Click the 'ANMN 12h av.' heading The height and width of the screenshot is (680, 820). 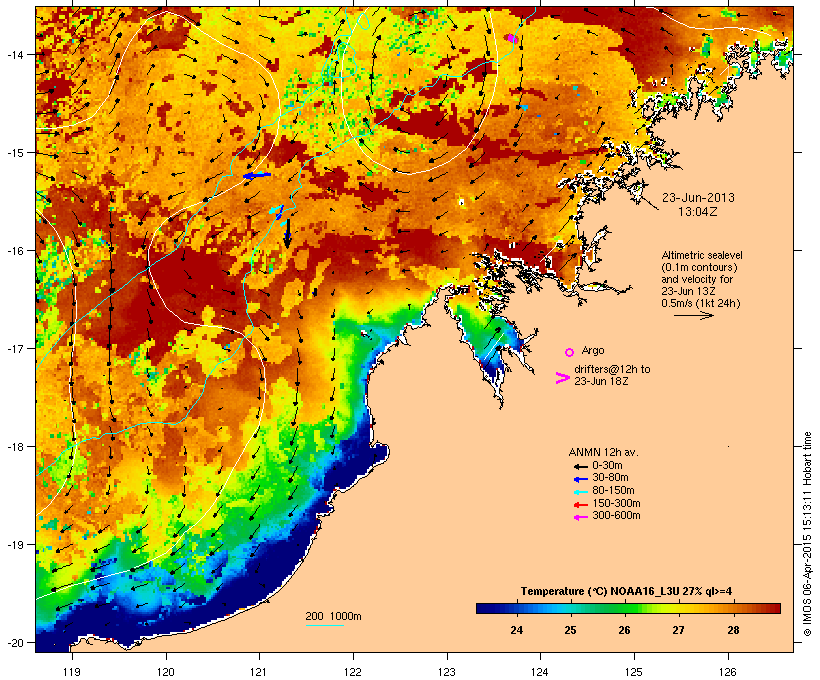pos(603,452)
